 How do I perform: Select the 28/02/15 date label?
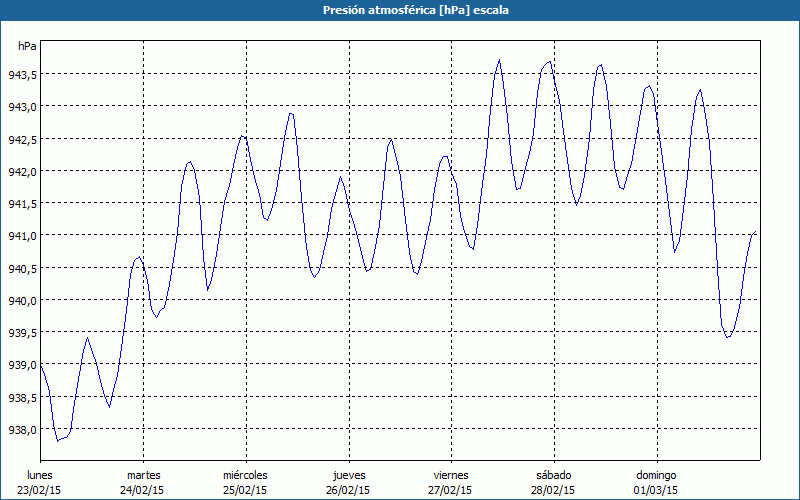(x=553, y=490)
